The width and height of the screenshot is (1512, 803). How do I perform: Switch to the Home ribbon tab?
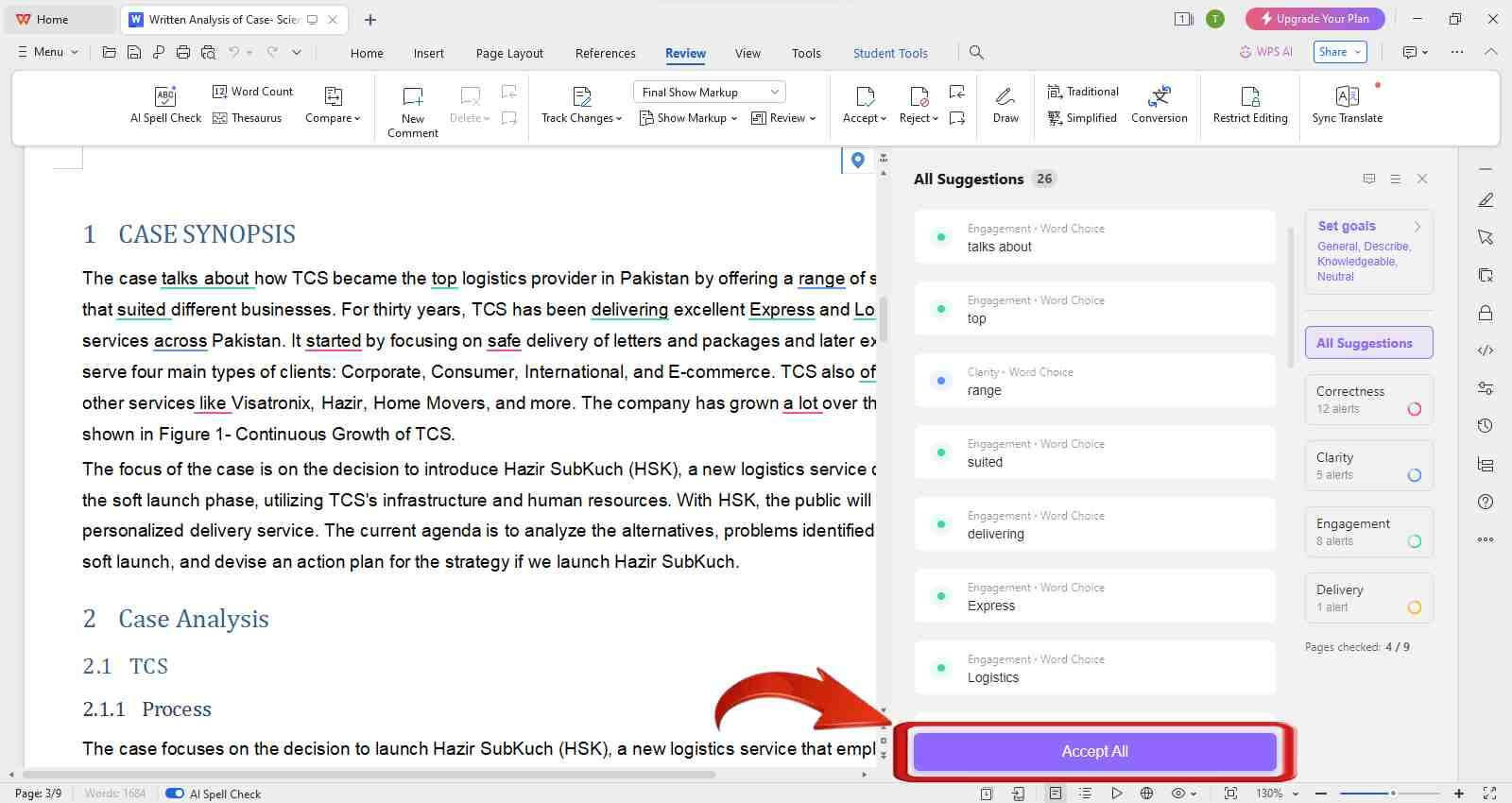(367, 53)
